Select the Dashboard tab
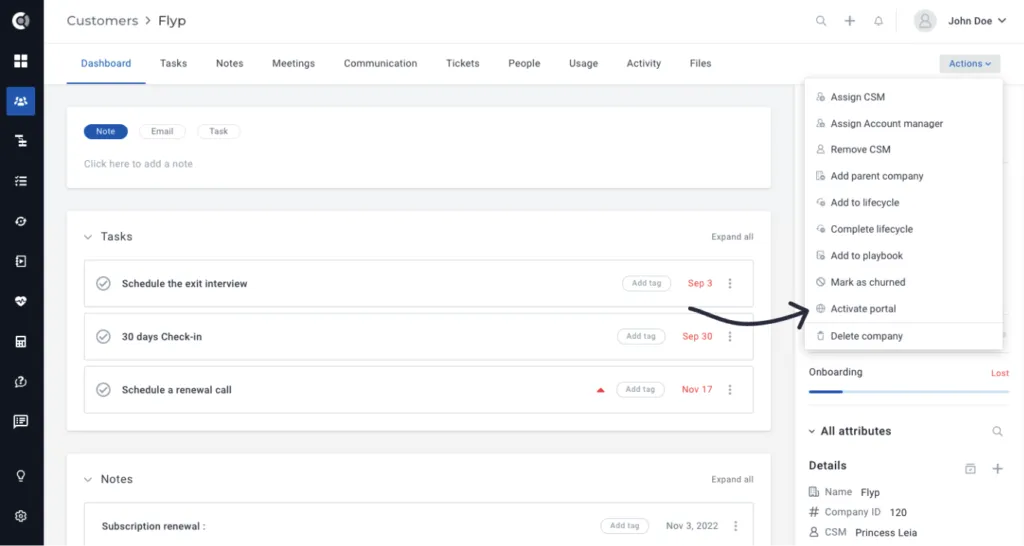Viewport: 1024px width, 546px height. coord(106,63)
